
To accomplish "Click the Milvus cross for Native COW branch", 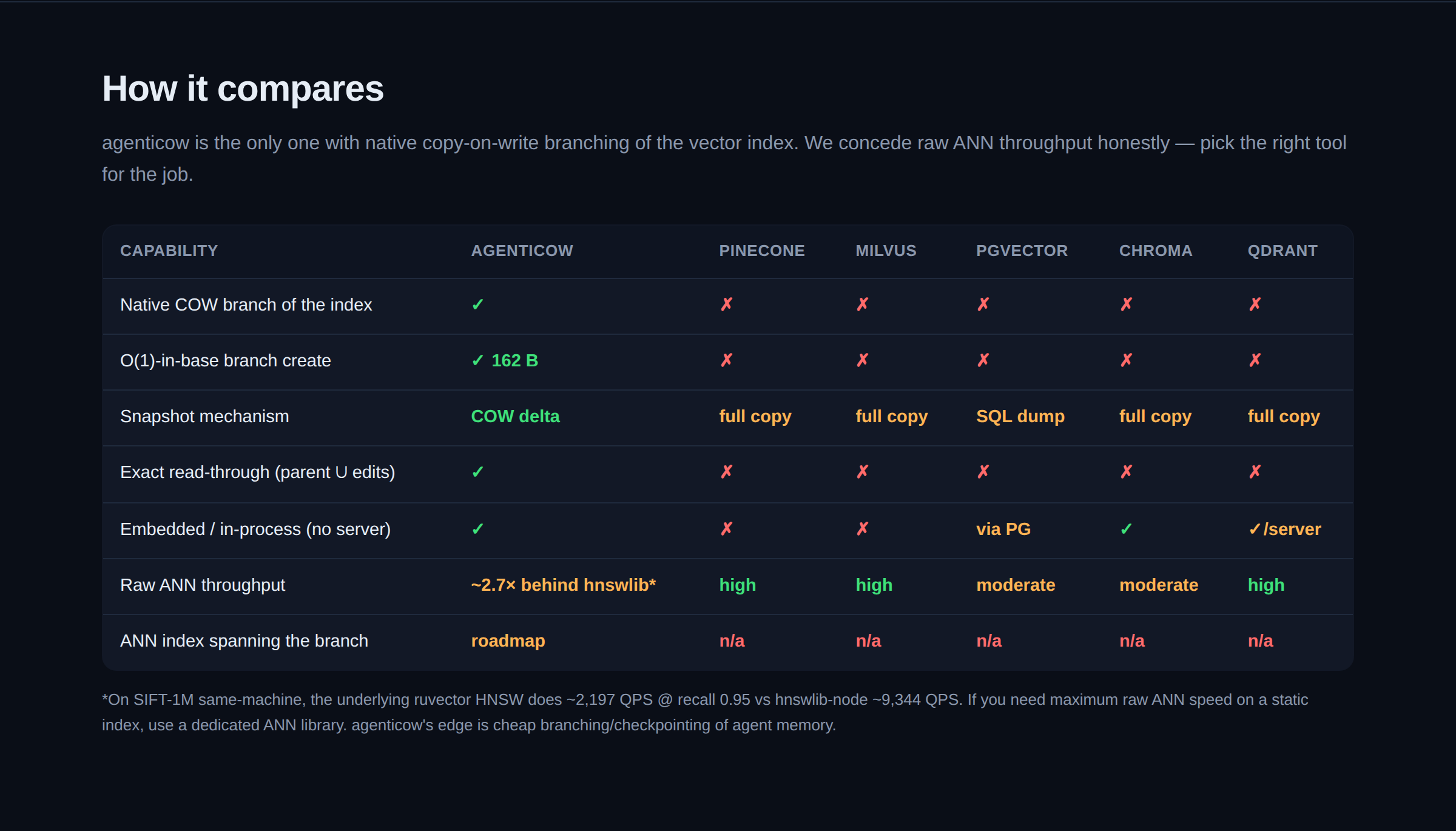I will 862,304.
